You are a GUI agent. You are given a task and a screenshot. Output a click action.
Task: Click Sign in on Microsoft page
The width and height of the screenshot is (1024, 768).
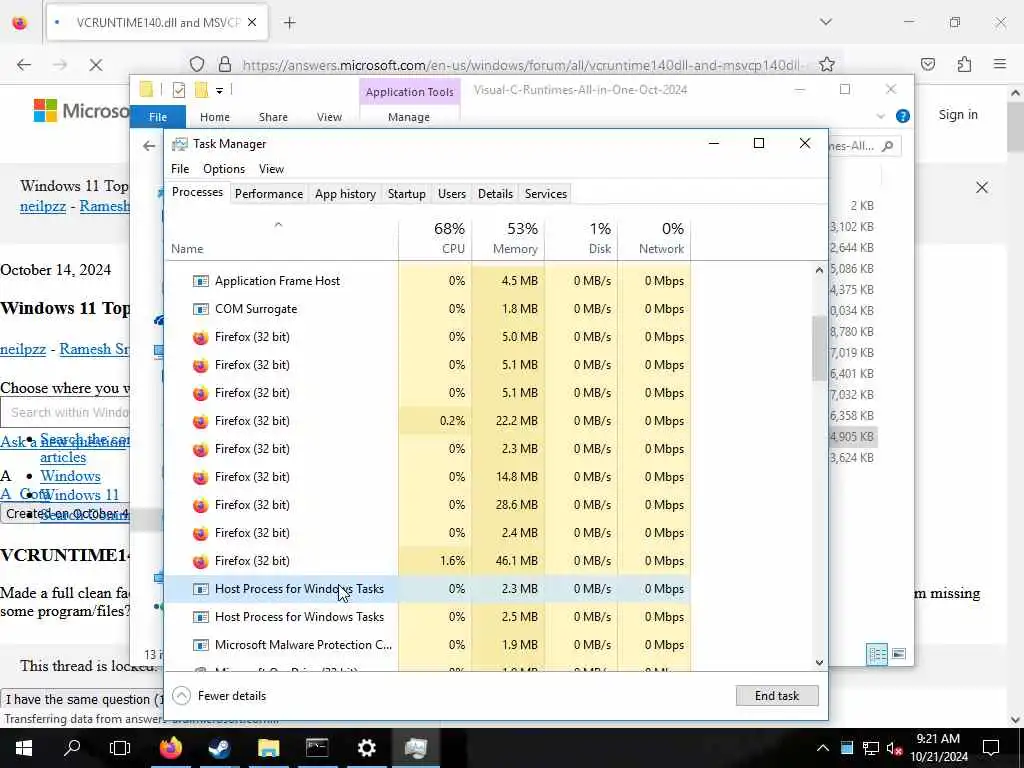coord(958,114)
